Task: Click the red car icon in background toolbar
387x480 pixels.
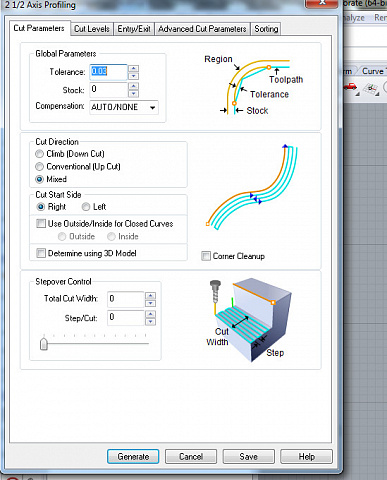Action: (351, 87)
